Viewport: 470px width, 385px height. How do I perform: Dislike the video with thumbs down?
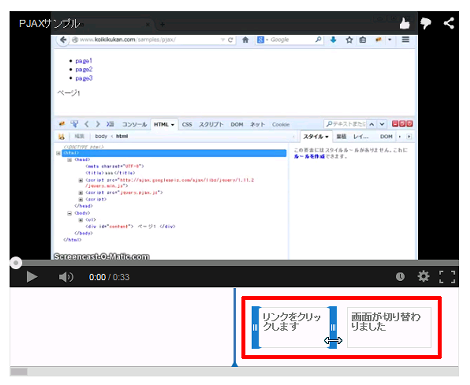coord(426,23)
